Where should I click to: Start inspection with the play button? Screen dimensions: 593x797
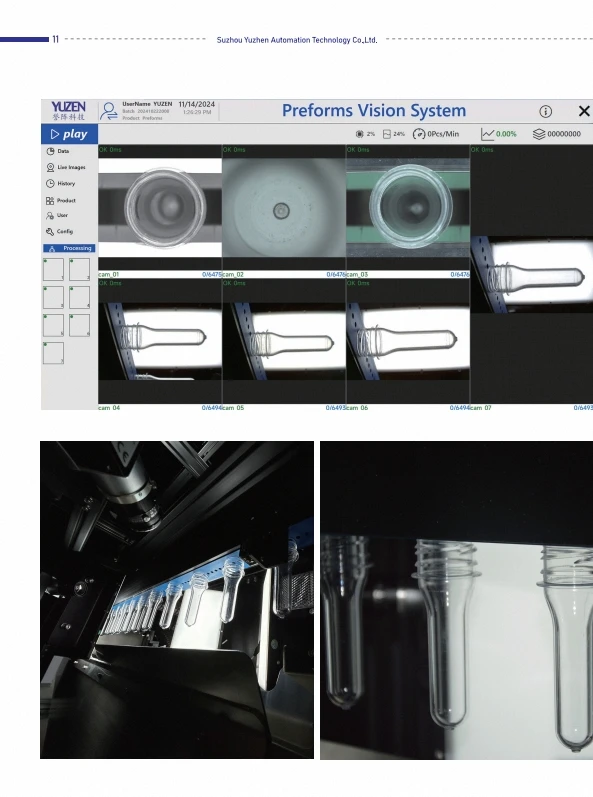tap(69, 134)
